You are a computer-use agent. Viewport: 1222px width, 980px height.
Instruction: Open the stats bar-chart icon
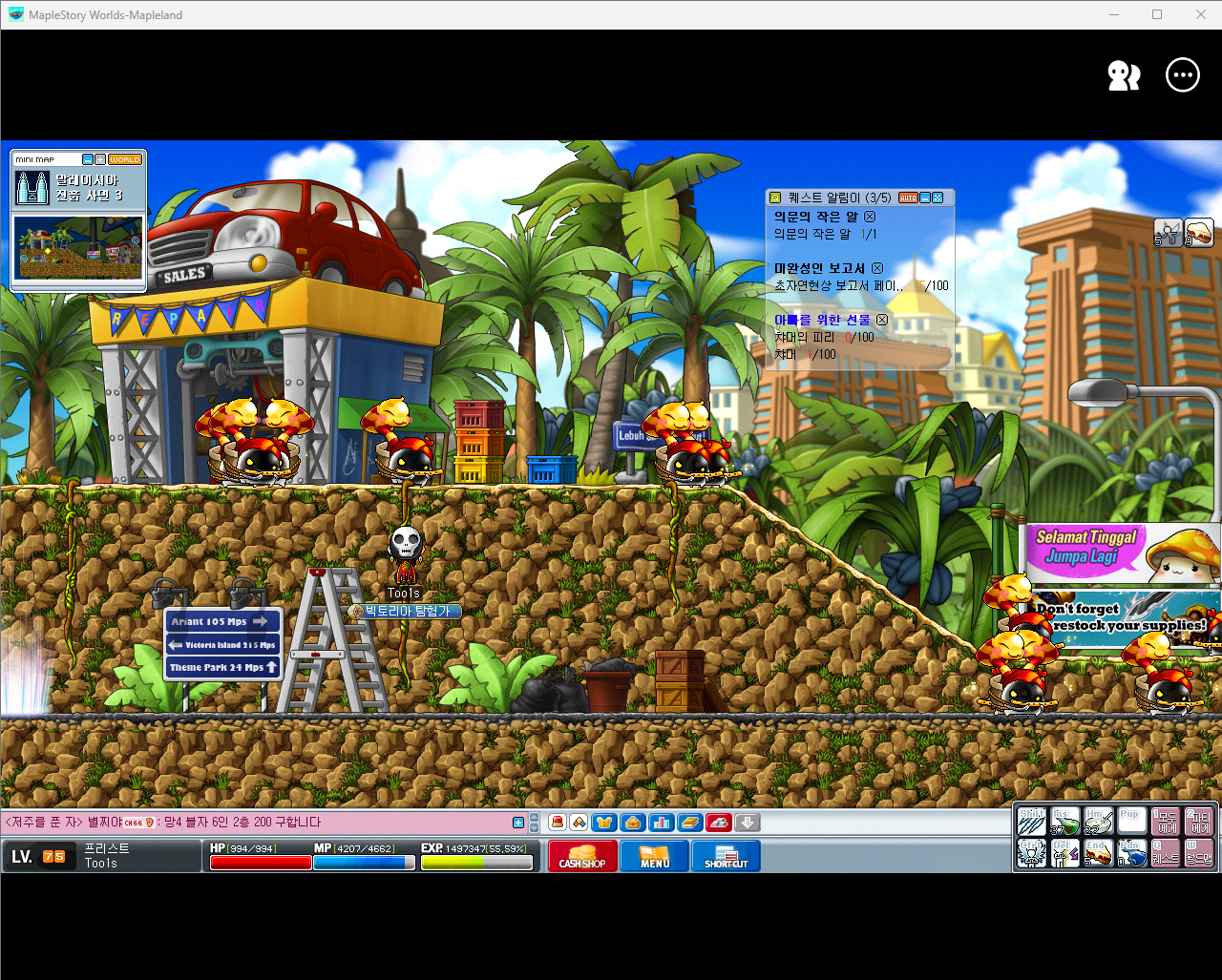click(x=661, y=823)
